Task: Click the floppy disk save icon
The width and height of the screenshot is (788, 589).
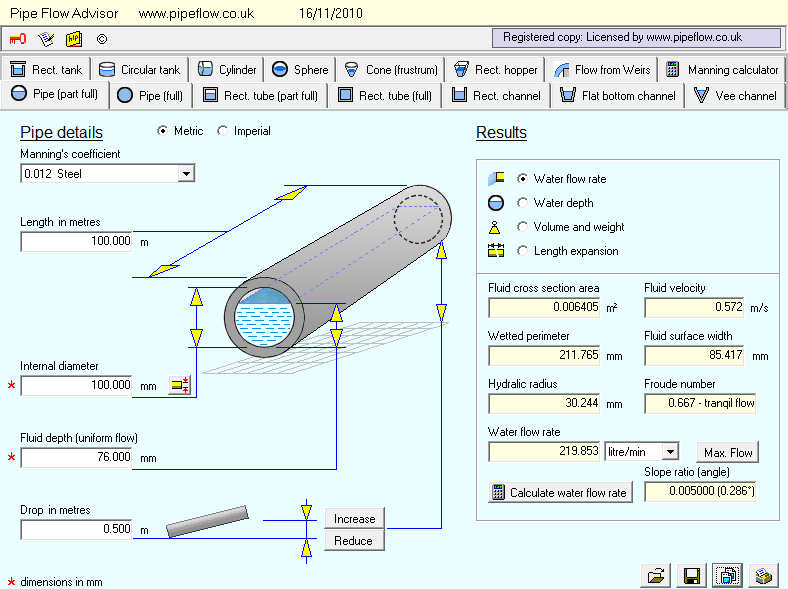Action: coord(691,575)
